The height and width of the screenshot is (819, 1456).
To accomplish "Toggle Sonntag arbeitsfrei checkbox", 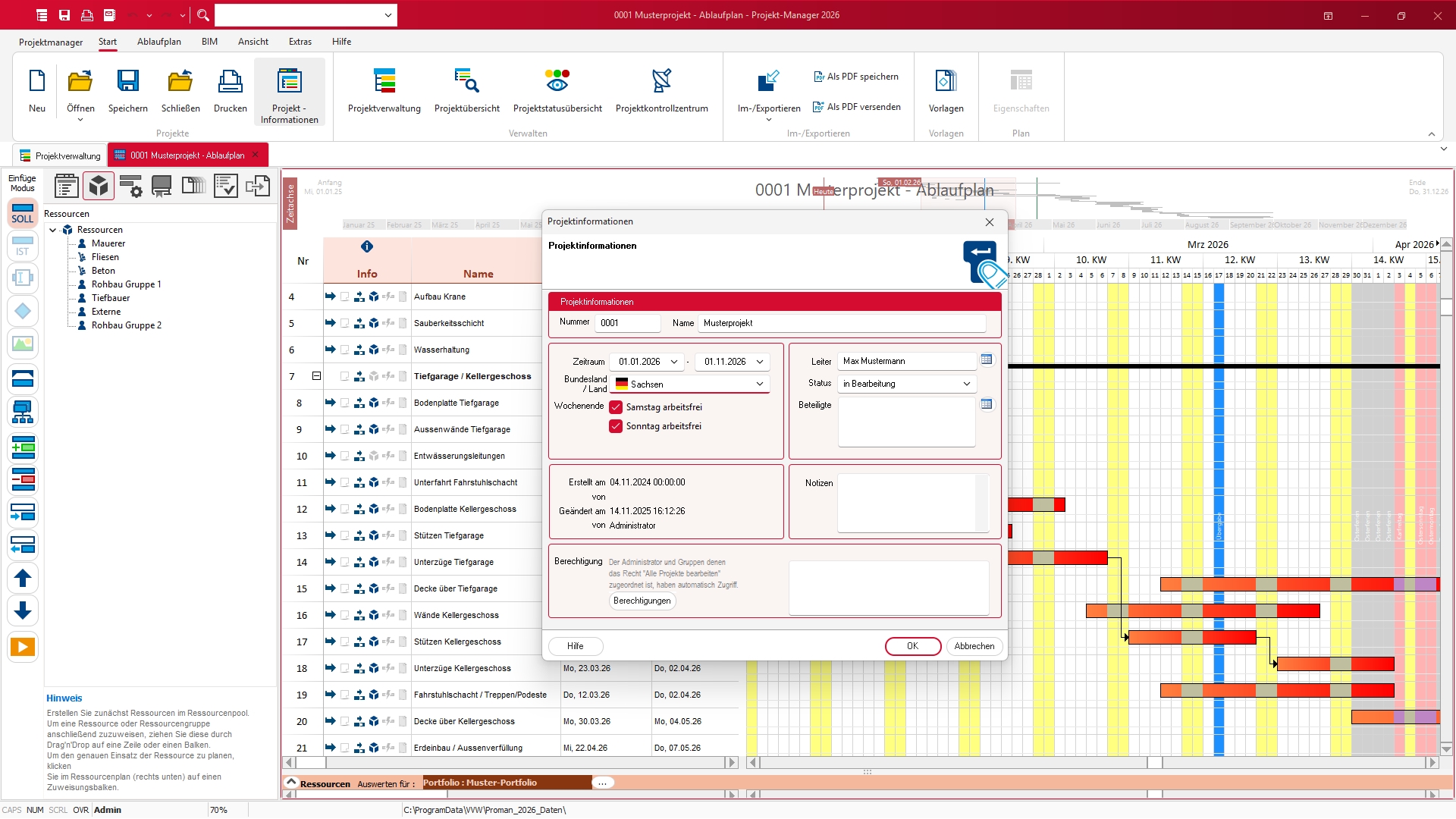I will tap(616, 426).
